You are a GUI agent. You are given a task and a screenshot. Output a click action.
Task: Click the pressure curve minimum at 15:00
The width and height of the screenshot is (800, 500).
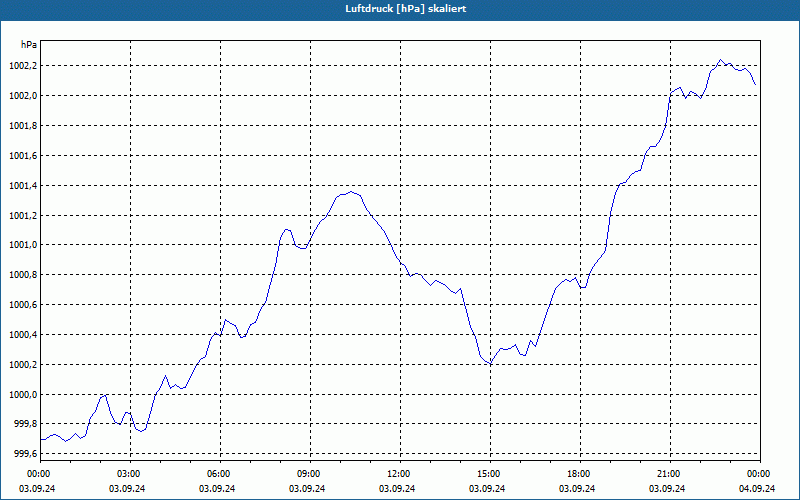click(490, 364)
